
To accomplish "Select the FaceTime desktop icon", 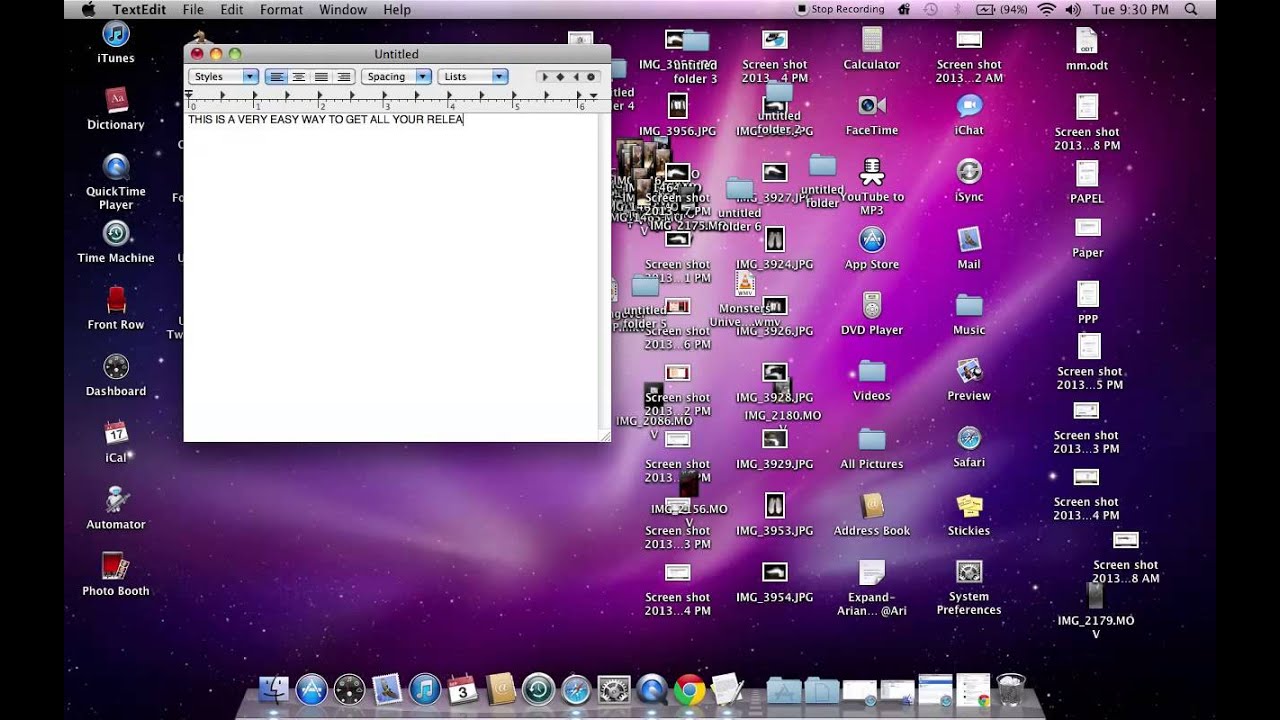I will [x=872, y=114].
